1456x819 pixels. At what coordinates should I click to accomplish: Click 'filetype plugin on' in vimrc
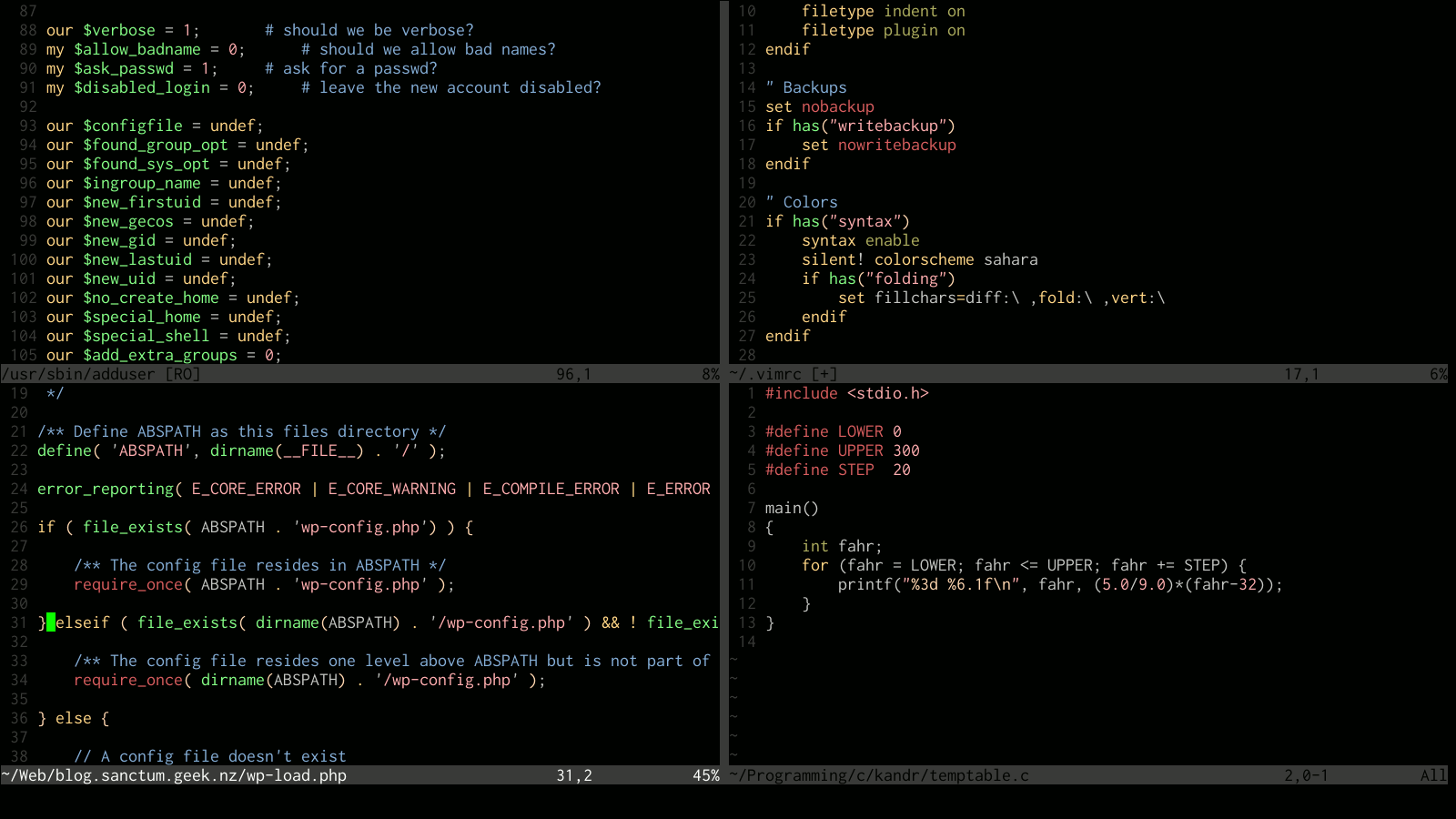point(883,30)
